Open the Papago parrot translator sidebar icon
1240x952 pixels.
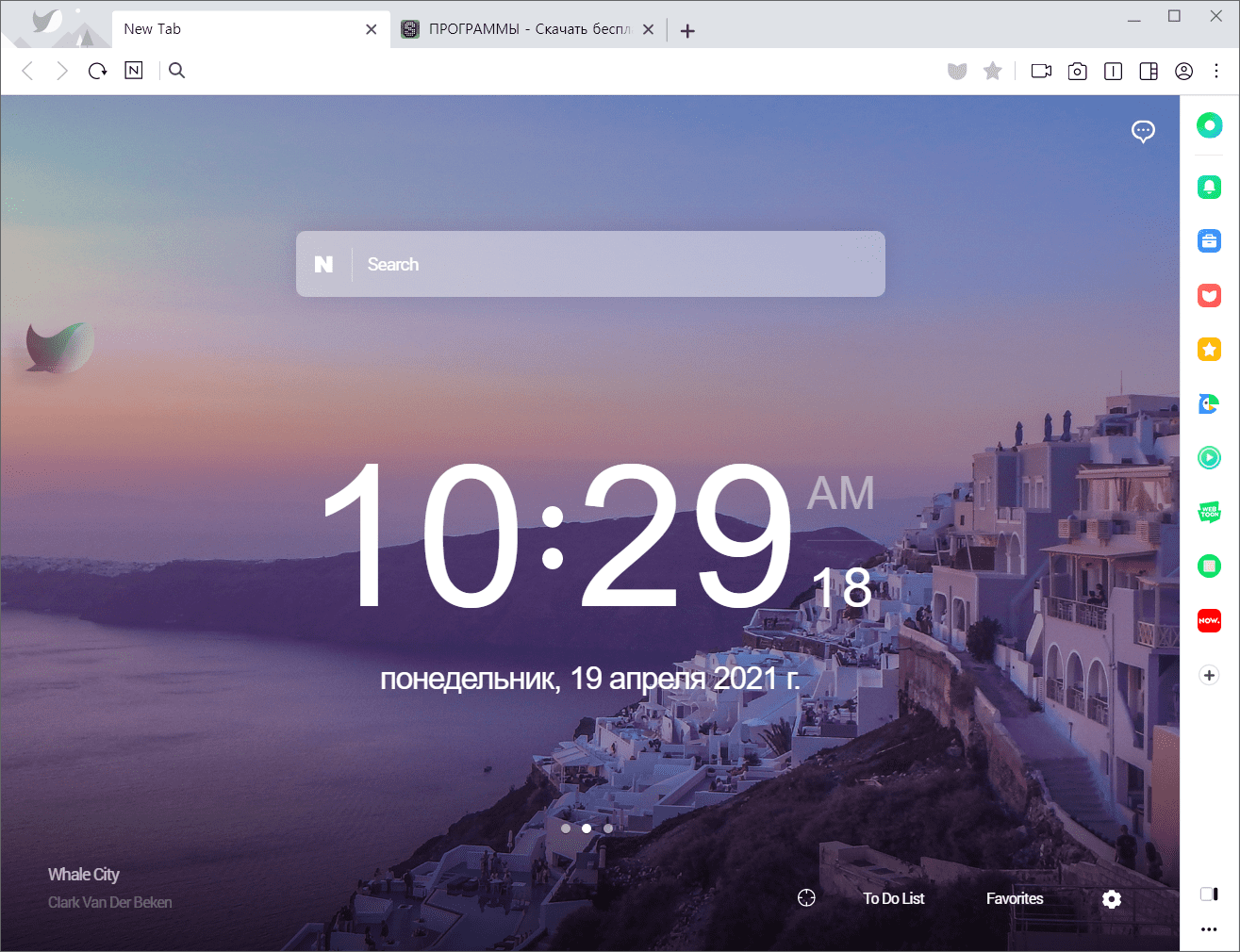(1209, 404)
